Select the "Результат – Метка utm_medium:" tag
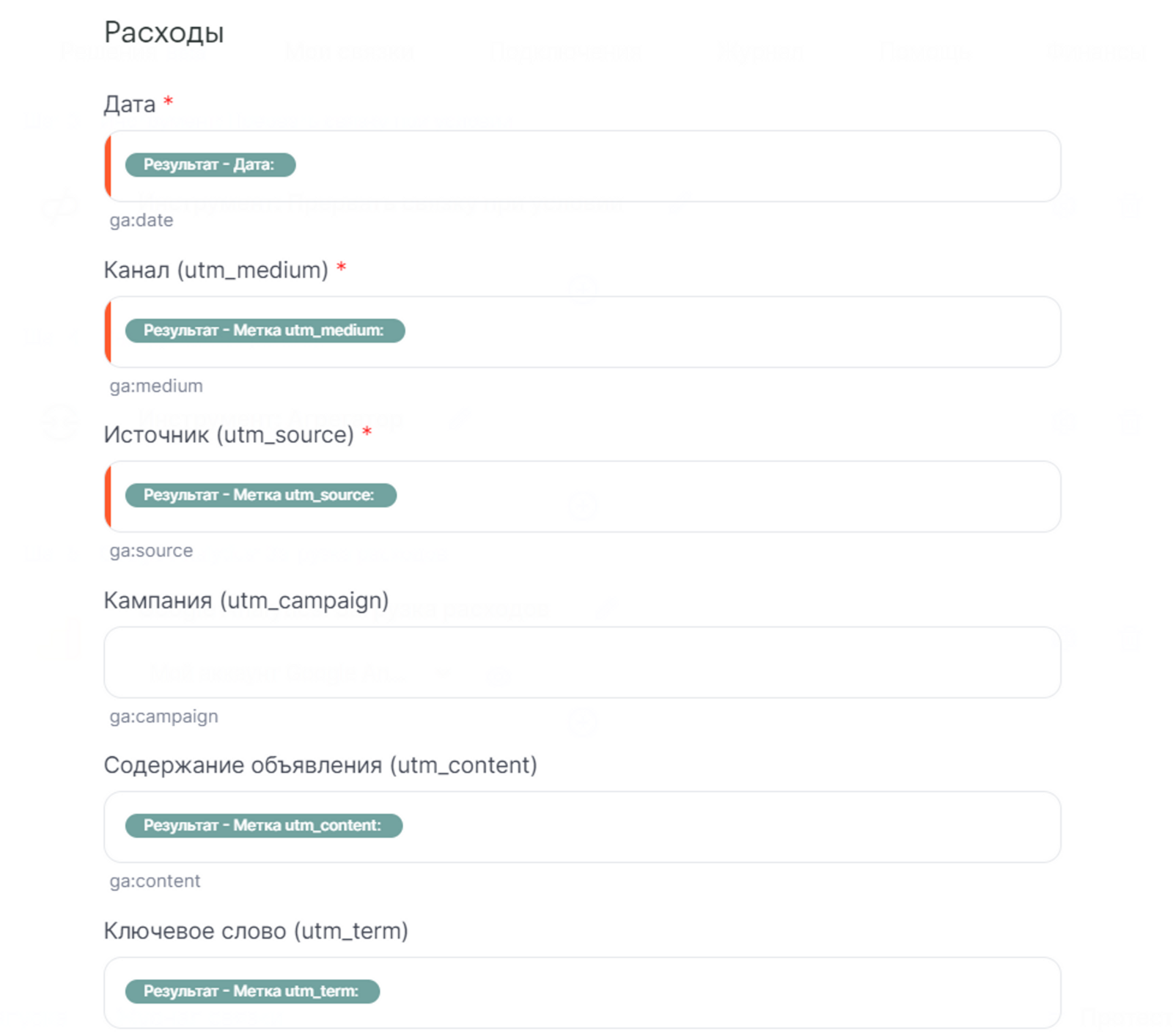 pyautogui.click(x=265, y=331)
